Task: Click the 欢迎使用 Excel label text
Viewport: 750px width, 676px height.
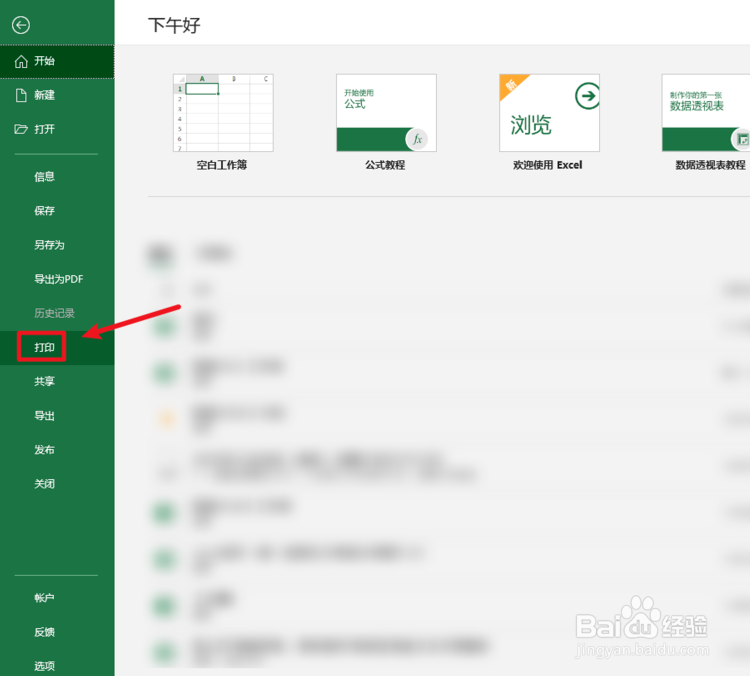Action: pyautogui.click(x=548, y=165)
